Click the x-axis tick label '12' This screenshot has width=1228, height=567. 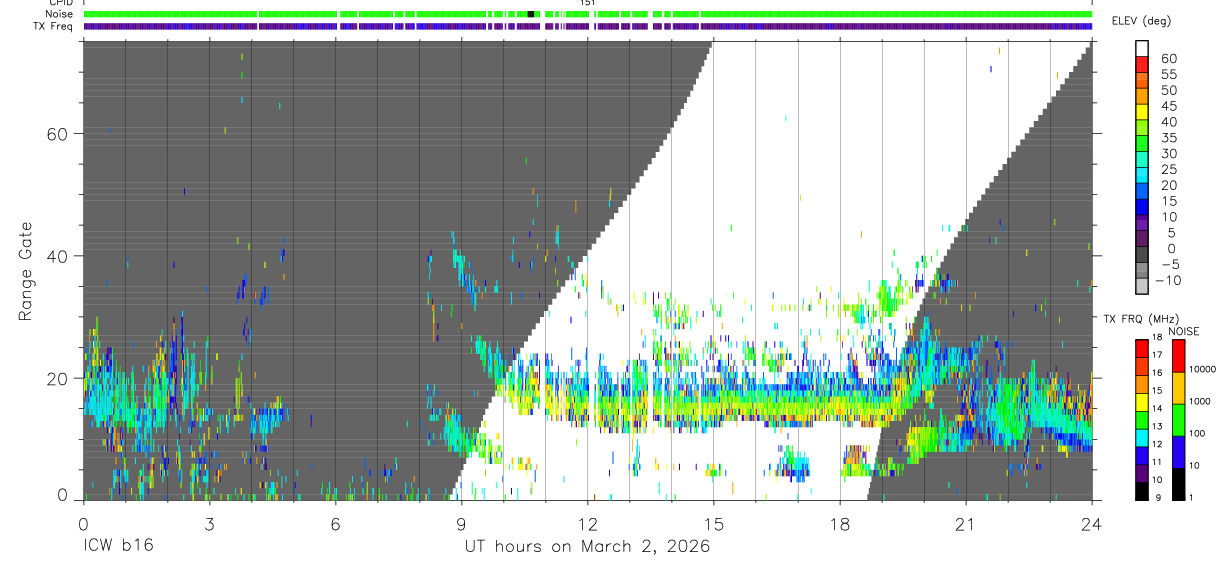587,524
